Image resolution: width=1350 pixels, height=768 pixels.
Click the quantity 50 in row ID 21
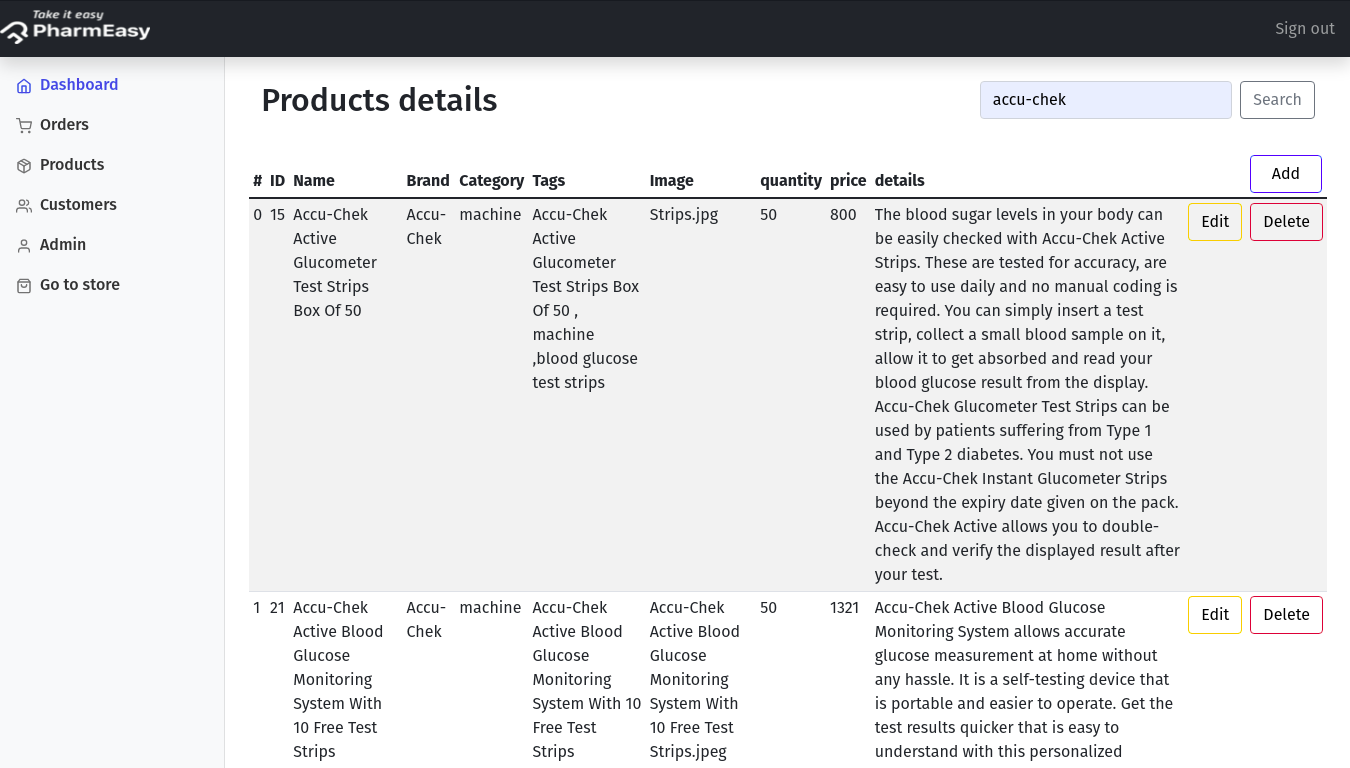[768, 608]
